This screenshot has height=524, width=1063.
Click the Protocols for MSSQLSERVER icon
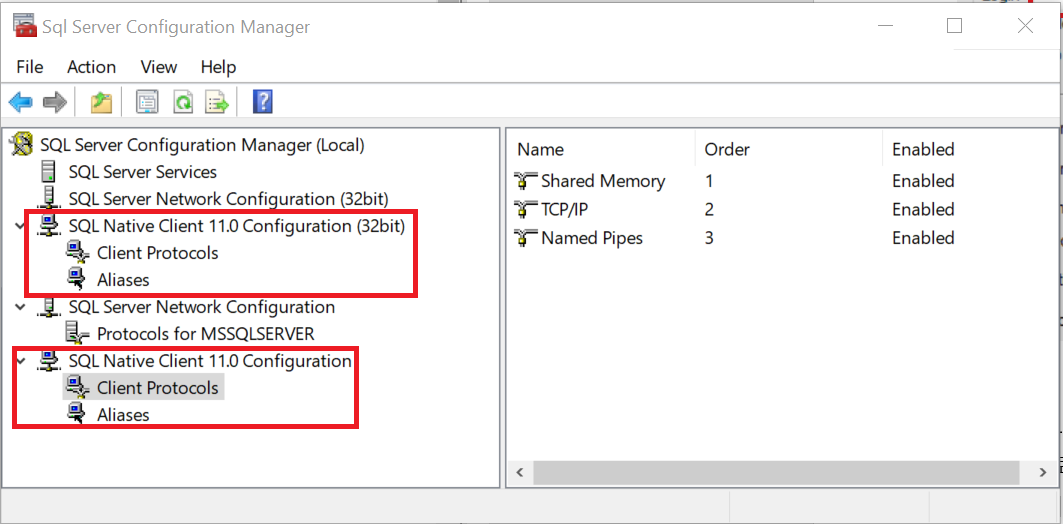(77, 333)
